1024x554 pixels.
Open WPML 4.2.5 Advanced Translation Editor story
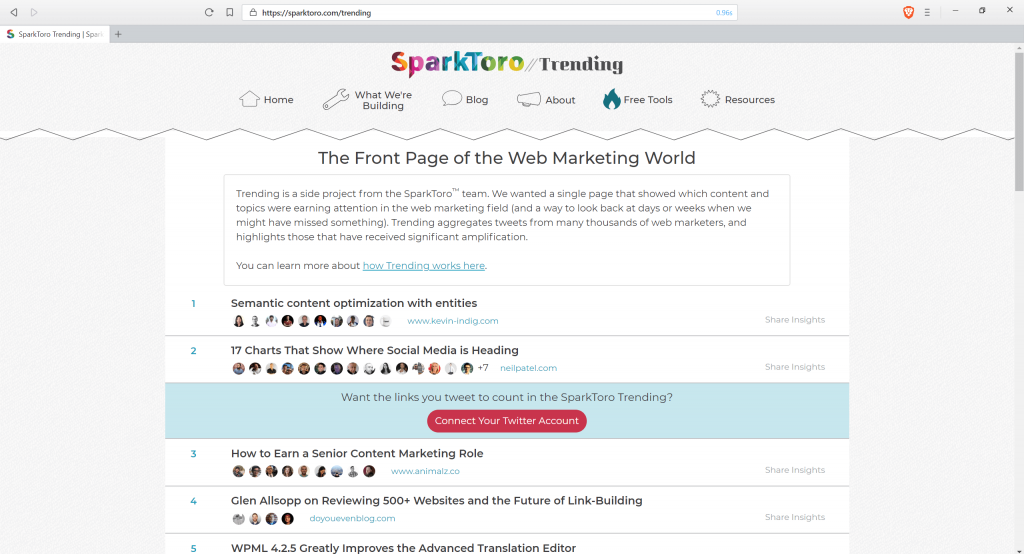click(x=404, y=548)
